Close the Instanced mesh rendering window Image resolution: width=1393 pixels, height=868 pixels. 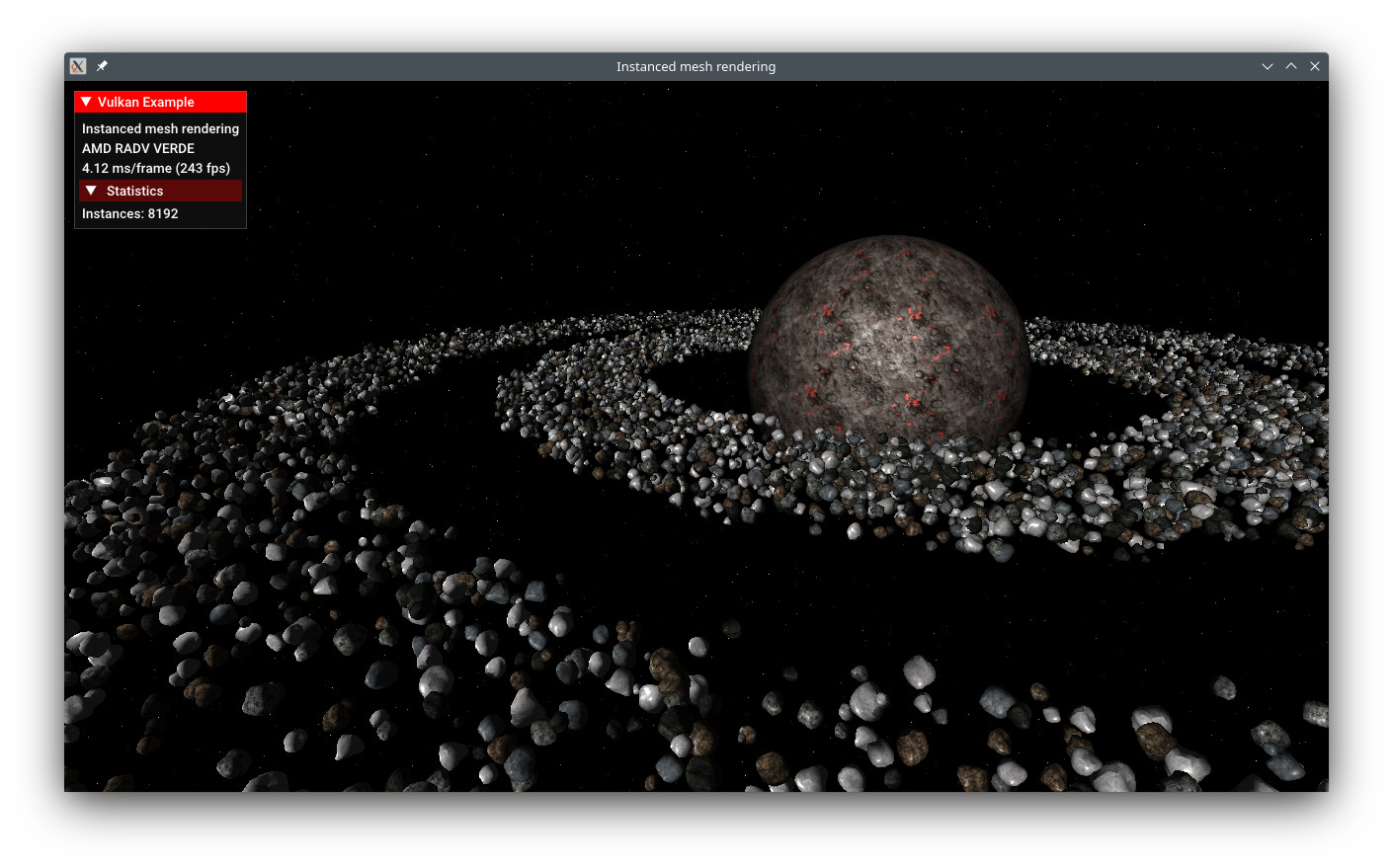[1315, 66]
